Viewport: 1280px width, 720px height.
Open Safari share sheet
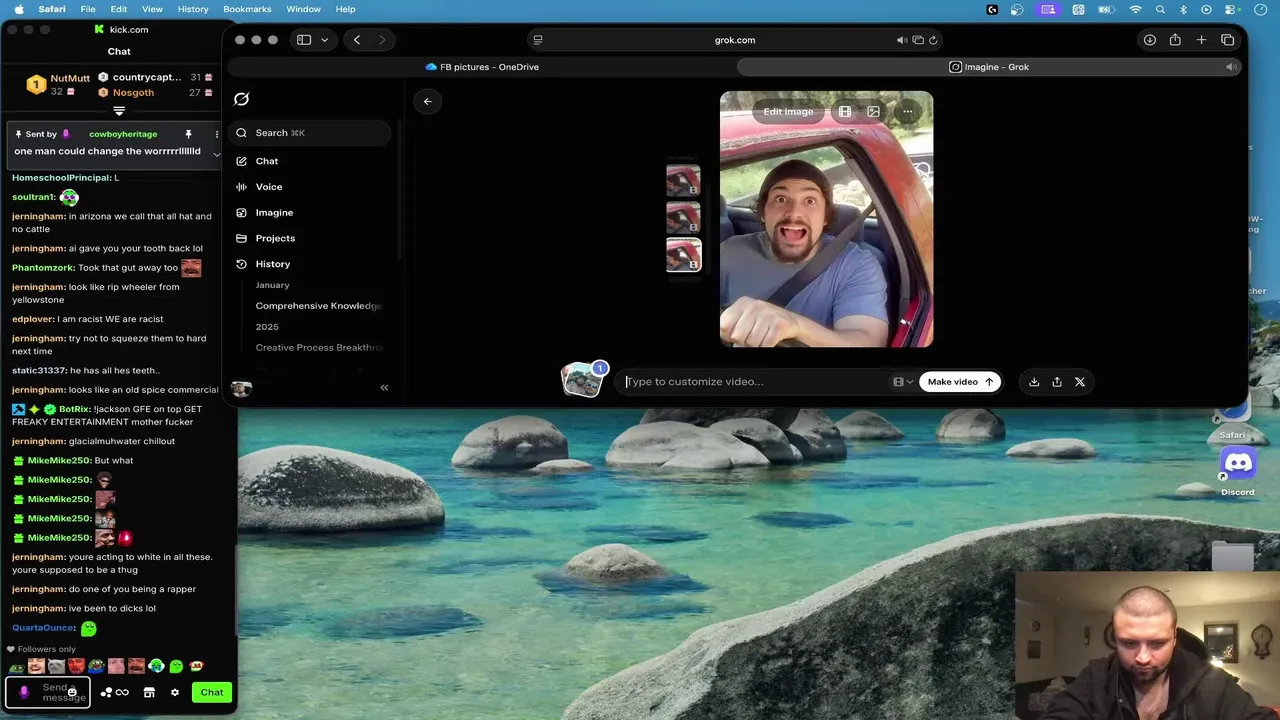point(1175,40)
